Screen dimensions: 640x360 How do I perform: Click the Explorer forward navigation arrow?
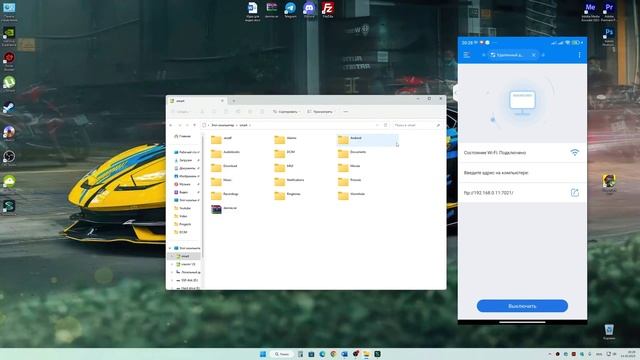coord(180,125)
